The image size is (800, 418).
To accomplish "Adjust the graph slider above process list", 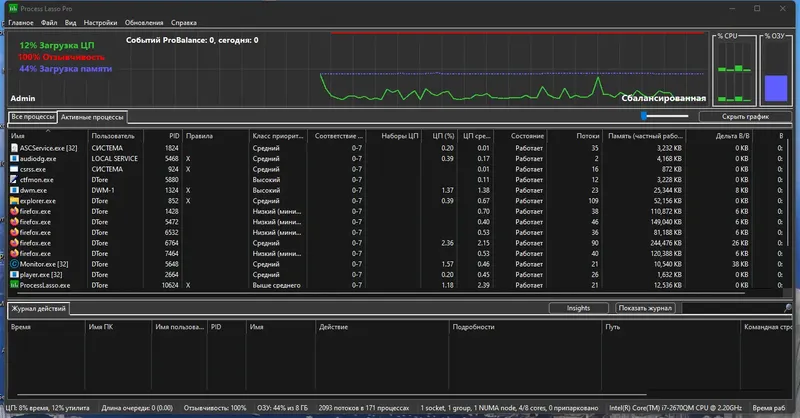I will (x=665, y=116).
